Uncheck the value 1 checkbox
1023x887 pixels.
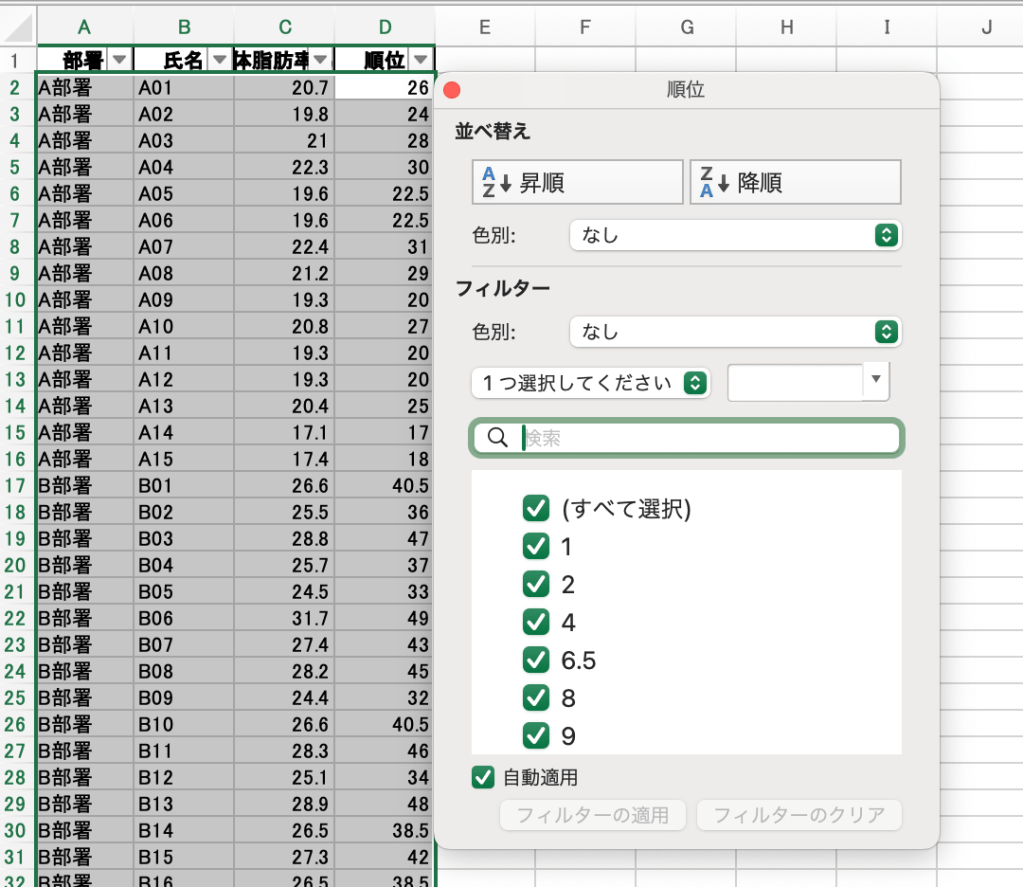(x=536, y=546)
